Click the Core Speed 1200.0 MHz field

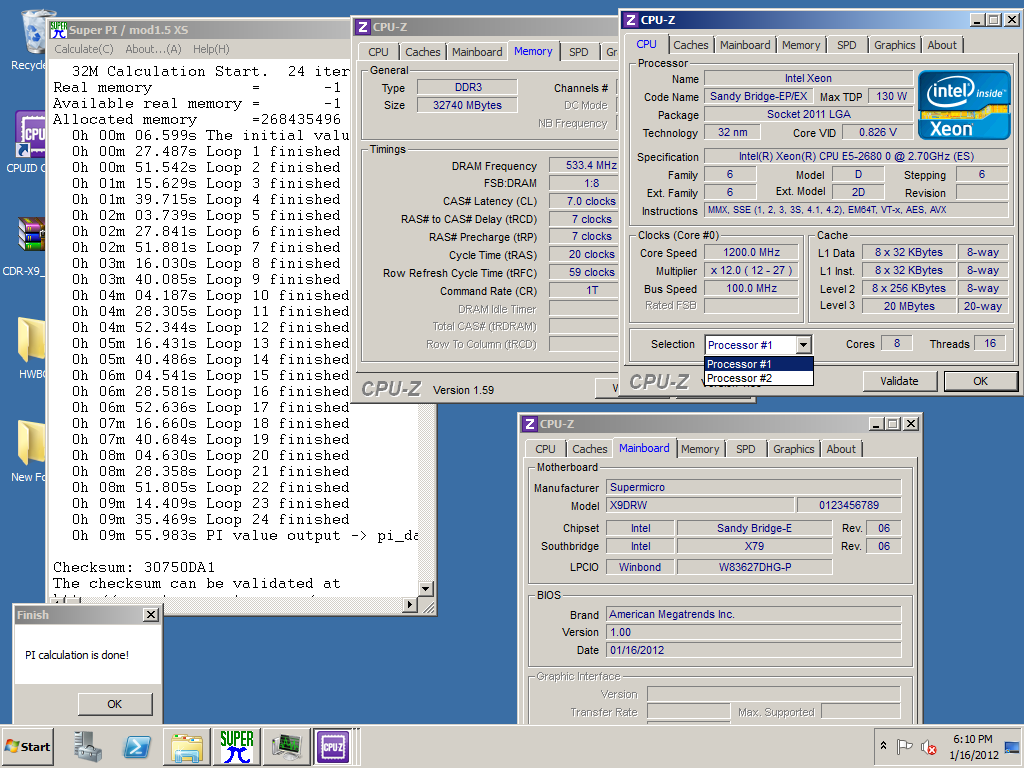(751, 252)
